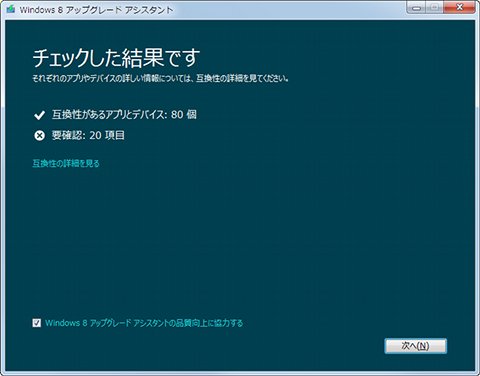Close the Windows 8 Upgrade Assistant window

[459, 8]
